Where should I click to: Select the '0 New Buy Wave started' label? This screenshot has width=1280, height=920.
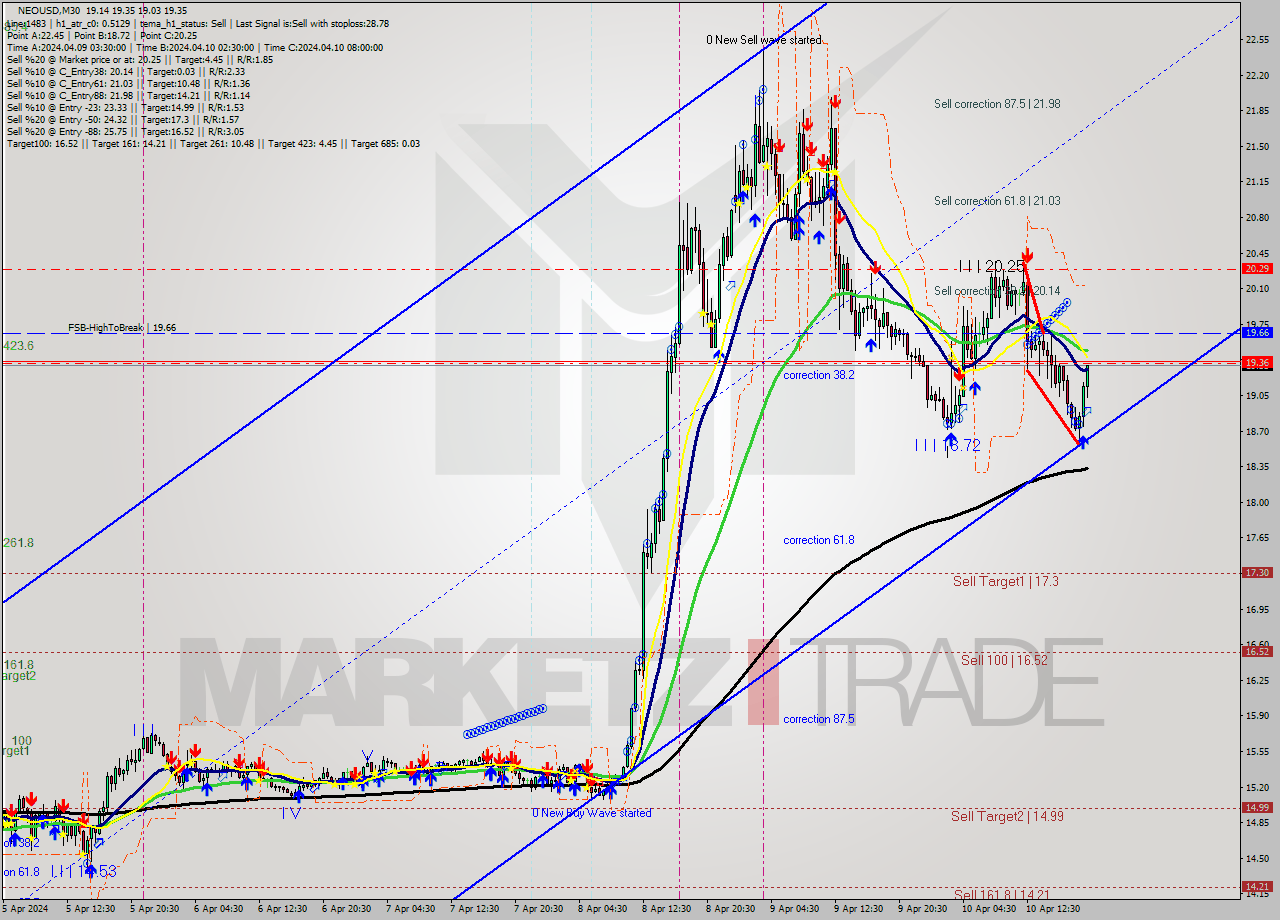click(592, 812)
